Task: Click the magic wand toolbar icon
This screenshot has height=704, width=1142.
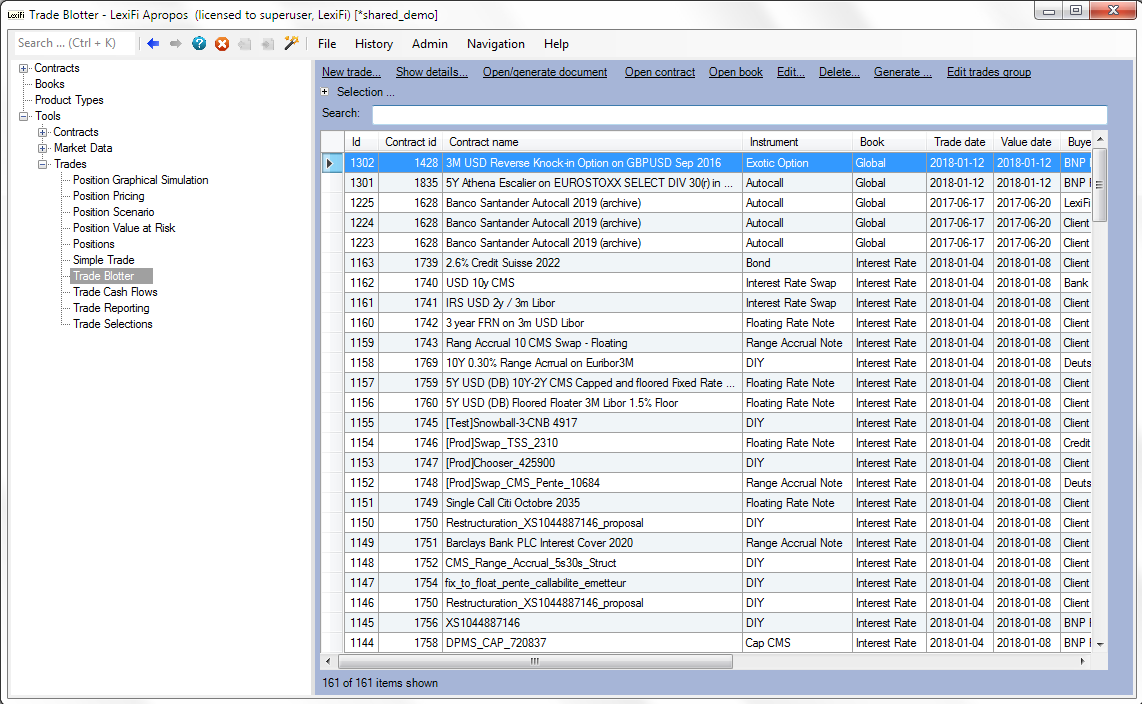Action: (x=291, y=44)
